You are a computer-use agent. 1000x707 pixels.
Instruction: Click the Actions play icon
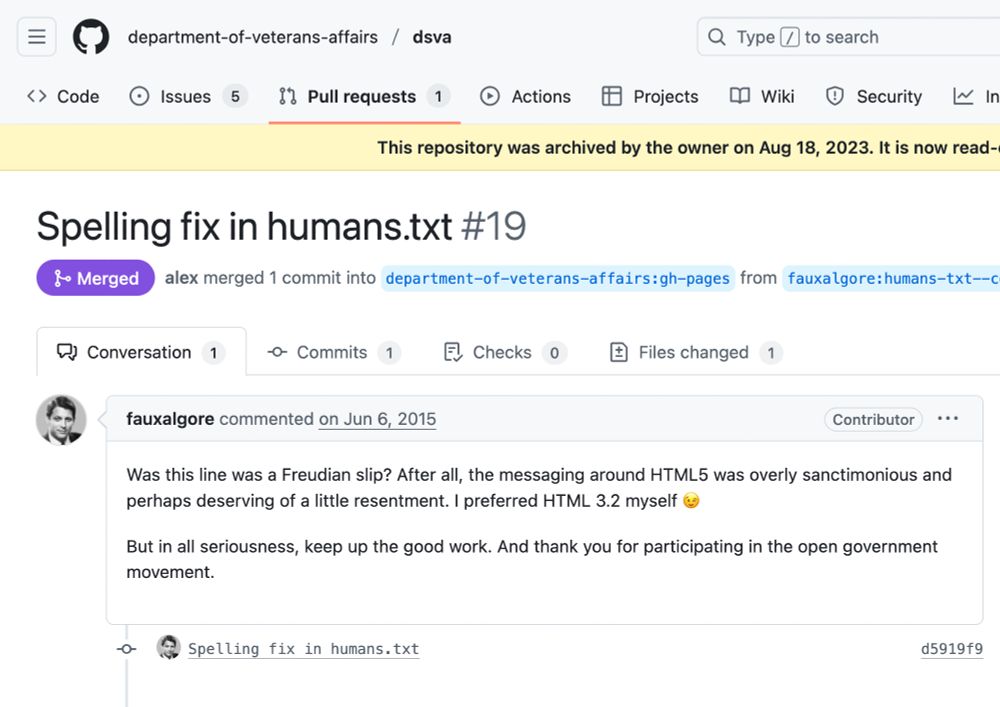click(490, 96)
